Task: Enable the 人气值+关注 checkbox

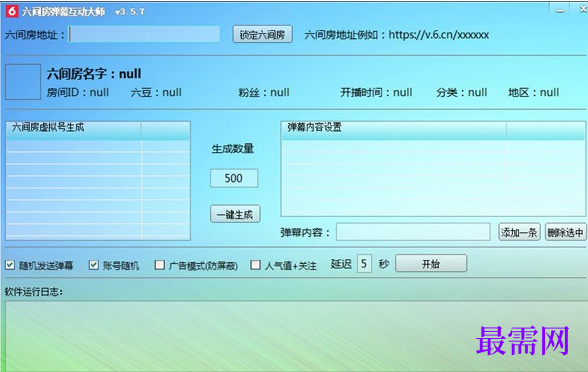Action: (255, 265)
